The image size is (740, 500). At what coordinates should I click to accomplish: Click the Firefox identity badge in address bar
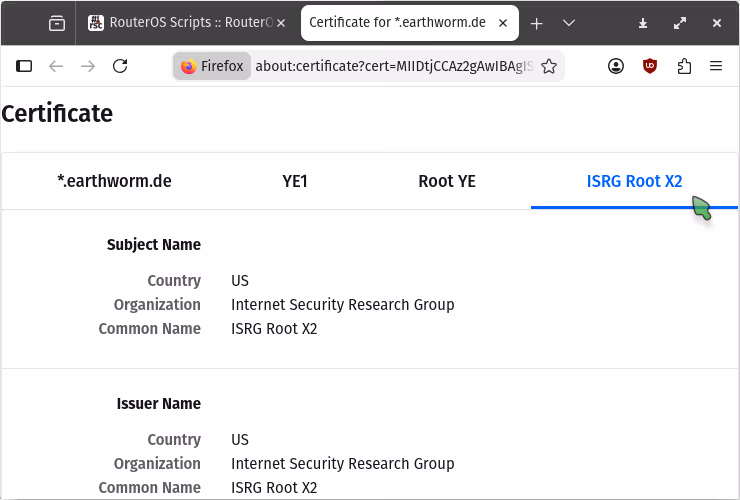[212, 66]
